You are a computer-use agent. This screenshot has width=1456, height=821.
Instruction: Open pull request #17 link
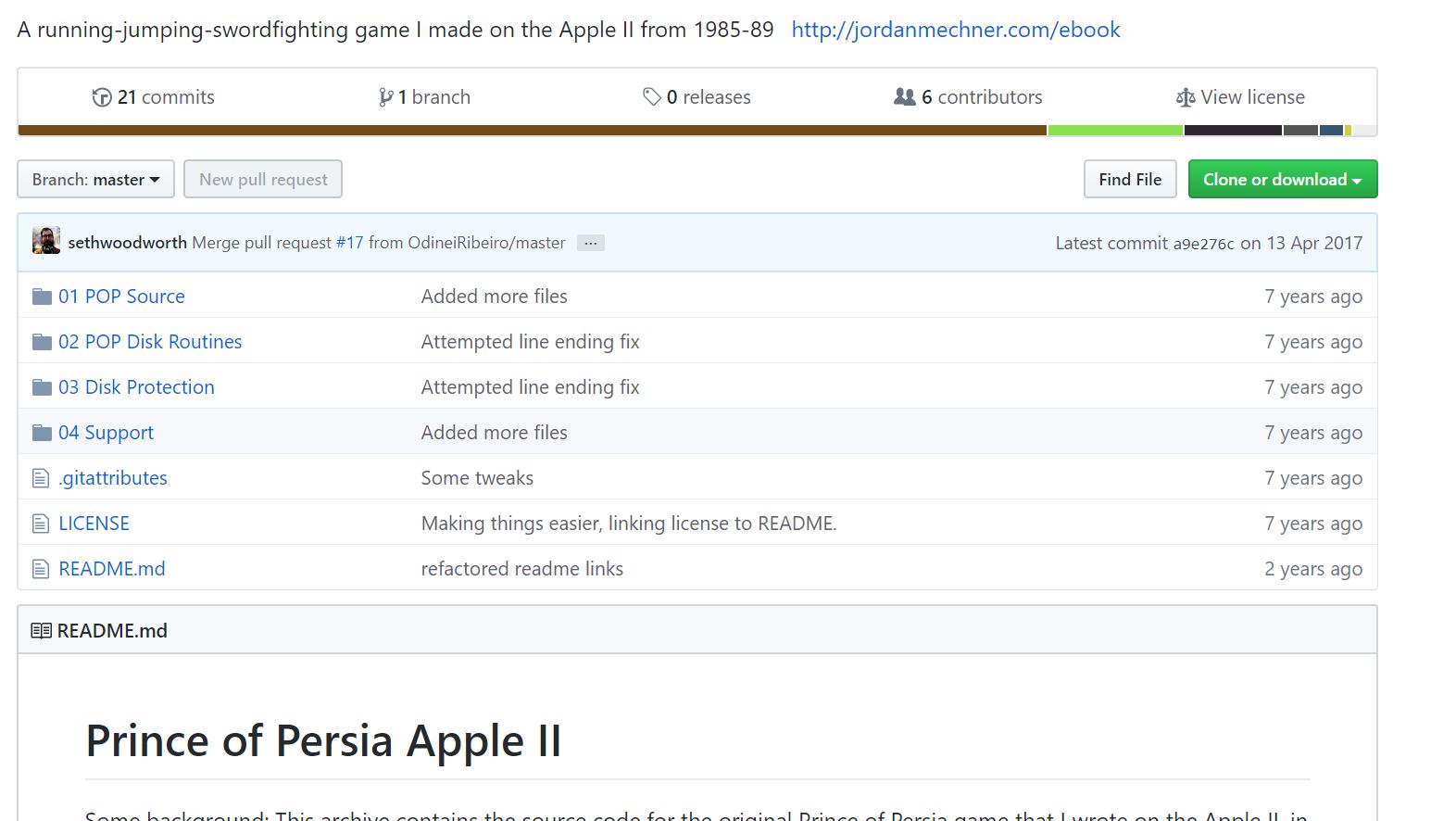pos(349,243)
